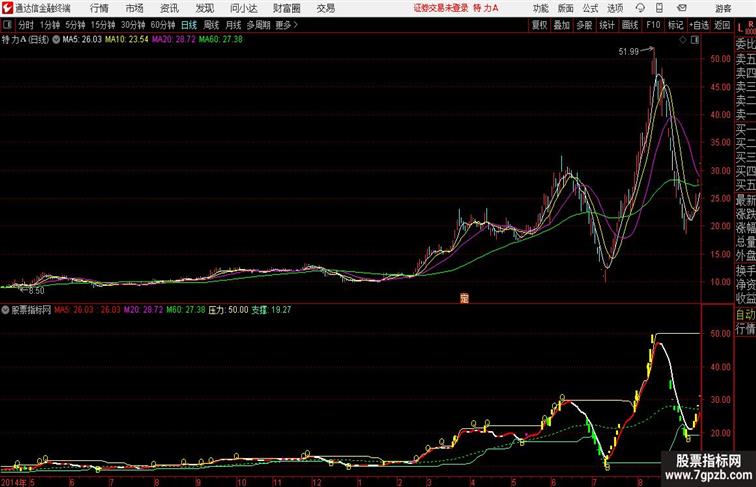
Task: Click the 行情 tab under 自动
Action: (x=745, y=329)
